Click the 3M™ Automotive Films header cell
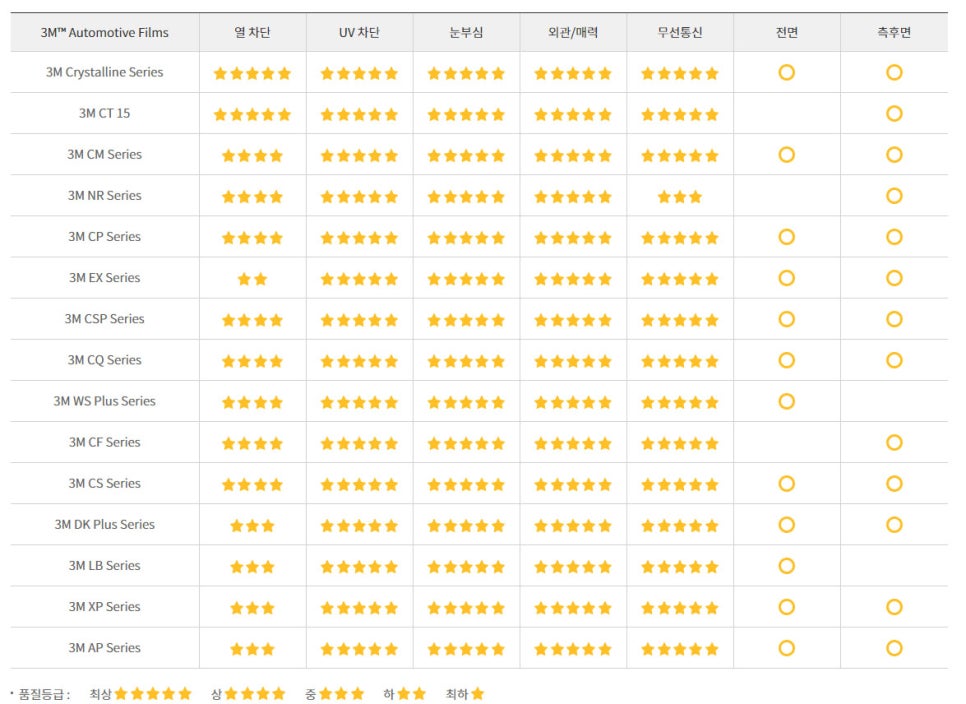This screenshot has width=966, height=704. click(104, 32)
